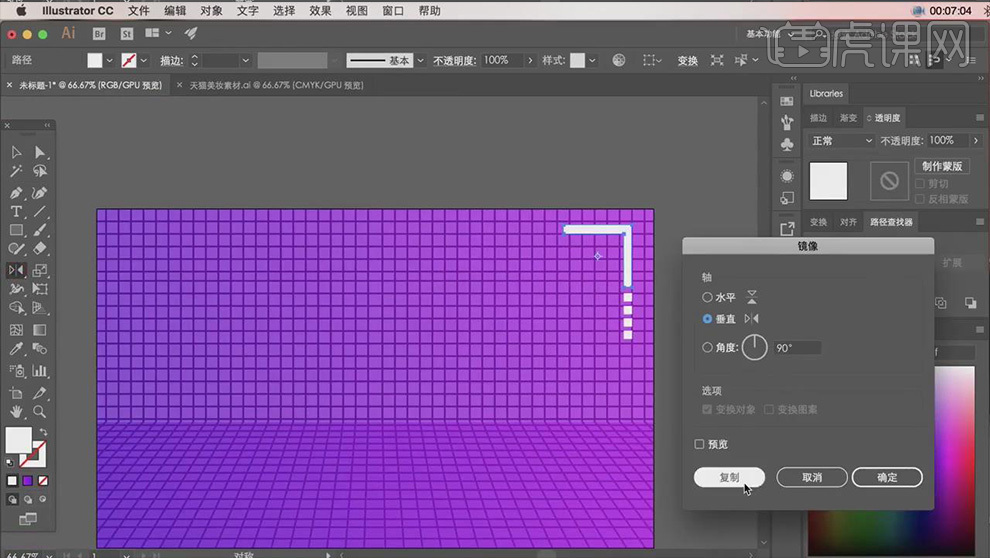Swap fill and stroke colors

coord(44,432)
